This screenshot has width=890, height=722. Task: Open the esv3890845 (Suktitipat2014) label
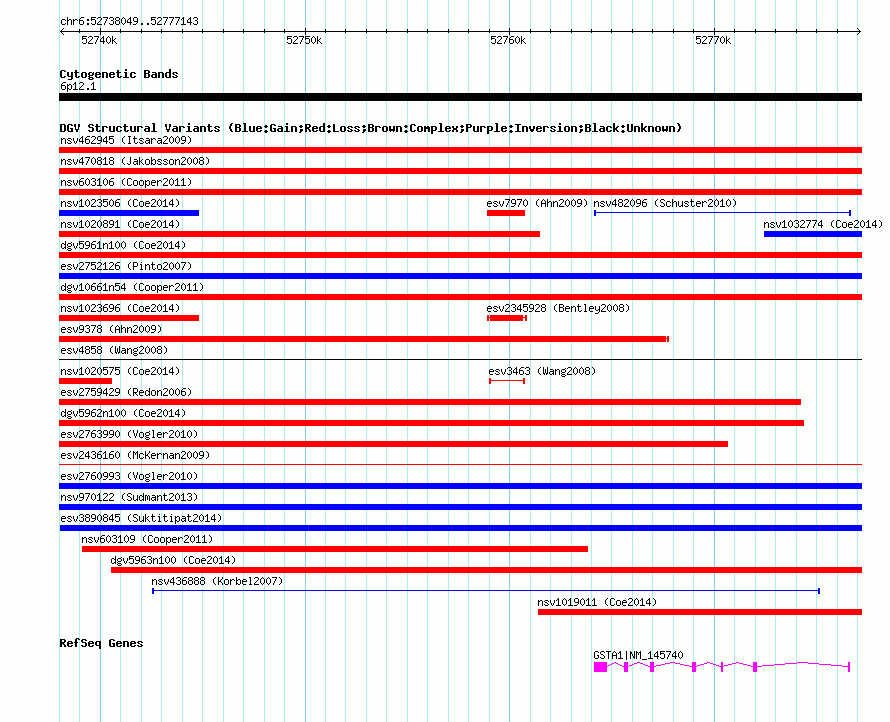coord(141,518)
